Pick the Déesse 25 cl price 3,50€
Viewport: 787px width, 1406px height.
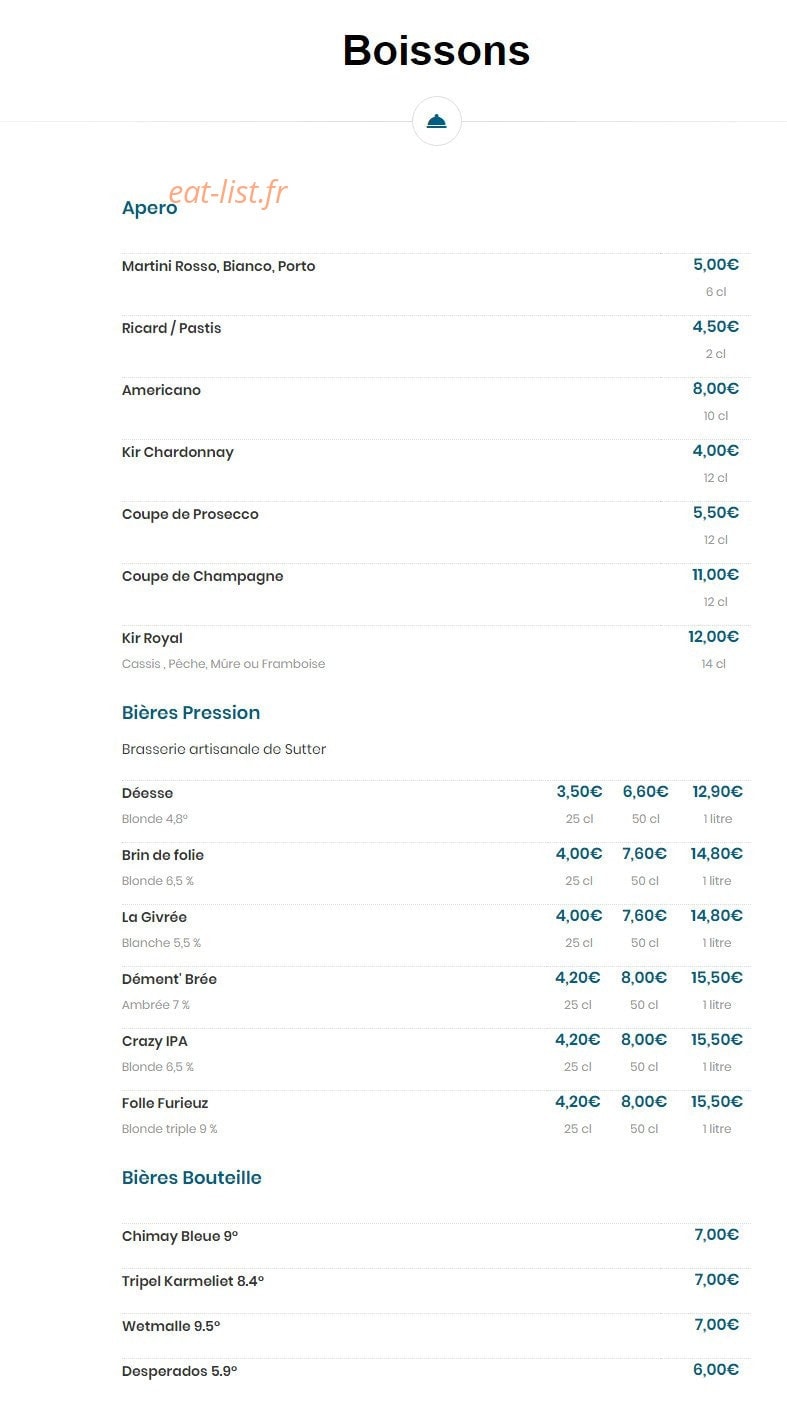pyautogui.click(x=579, y=792)
